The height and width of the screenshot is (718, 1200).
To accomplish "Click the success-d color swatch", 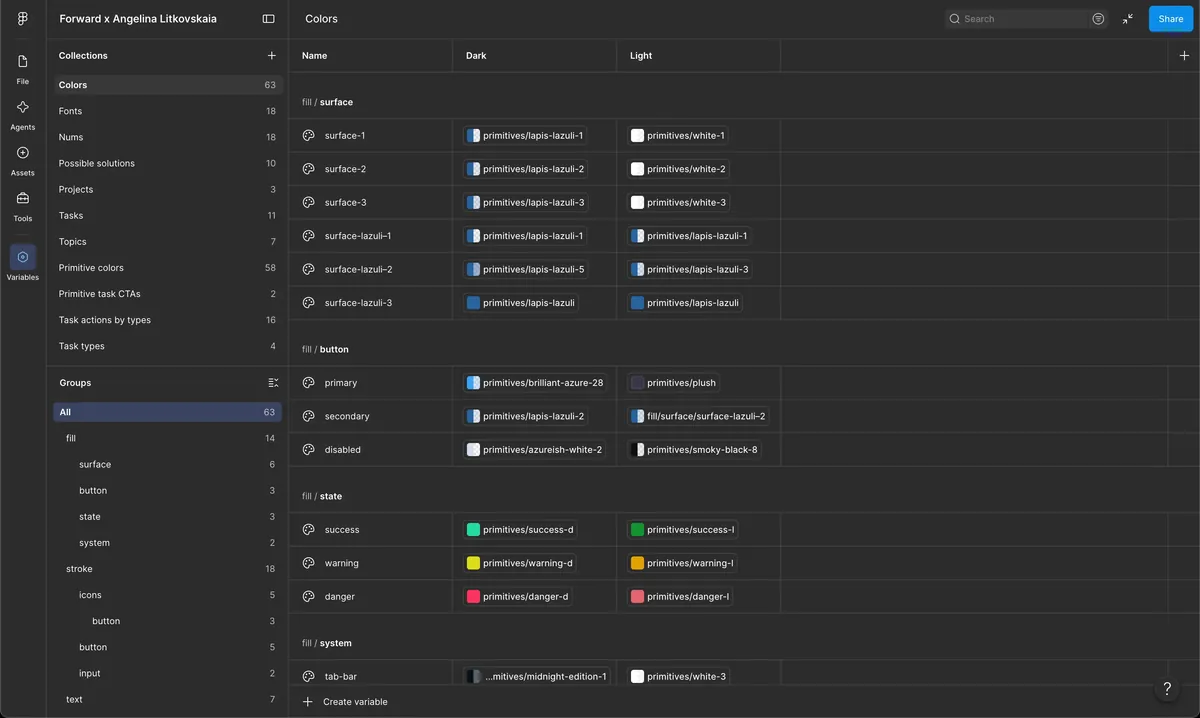I will pyautogui.click(x=473, y=530).
